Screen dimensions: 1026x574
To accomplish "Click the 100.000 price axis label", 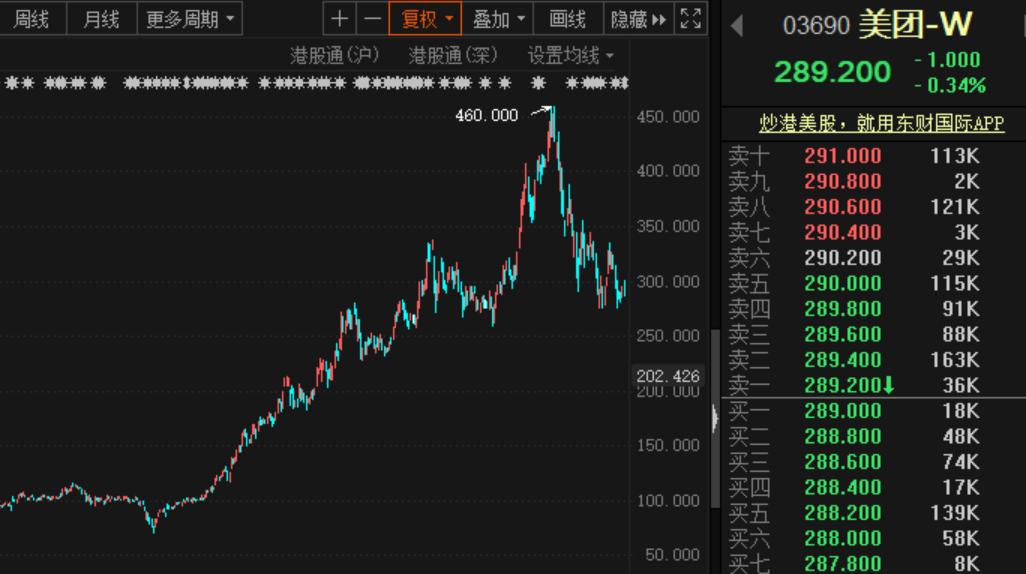I will [667, 501].
